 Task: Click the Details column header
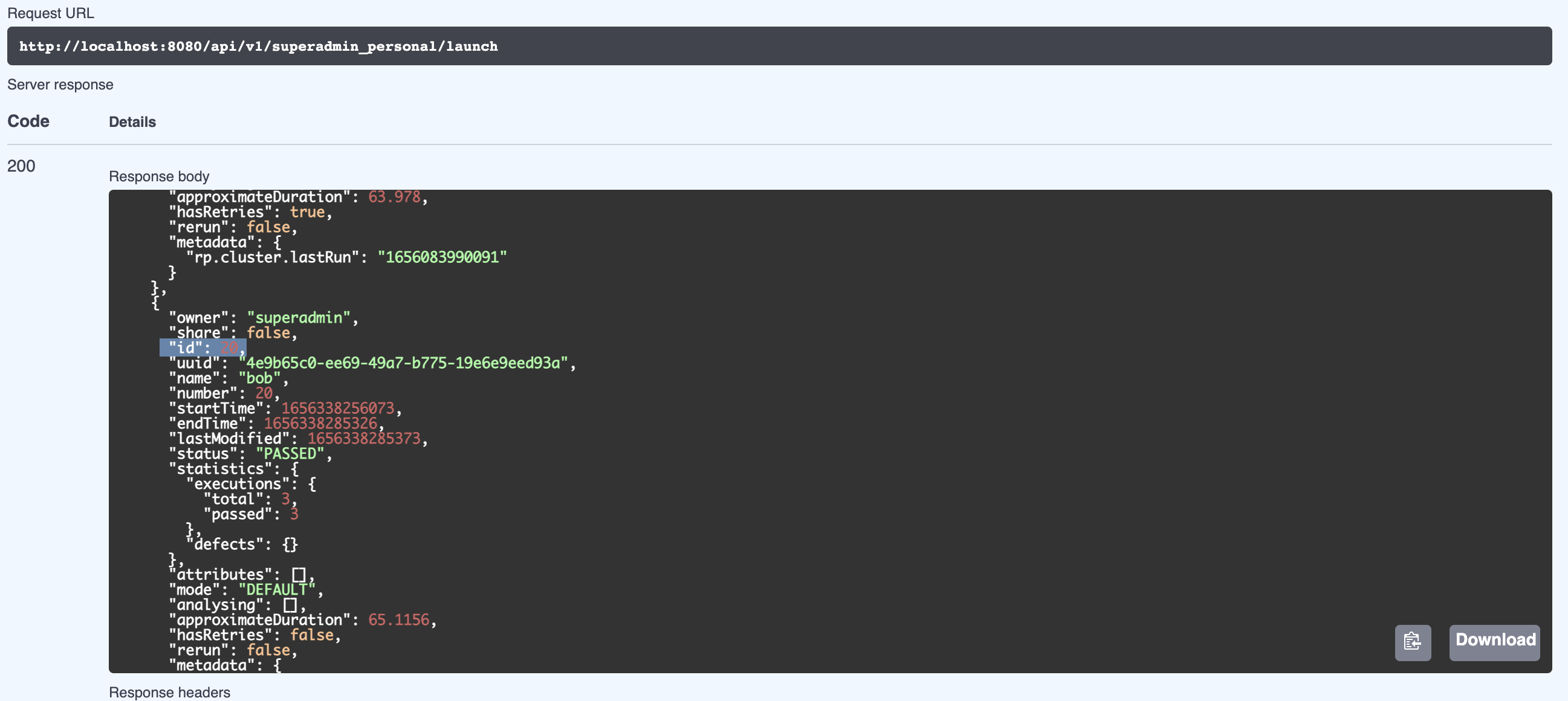(132, 121)
